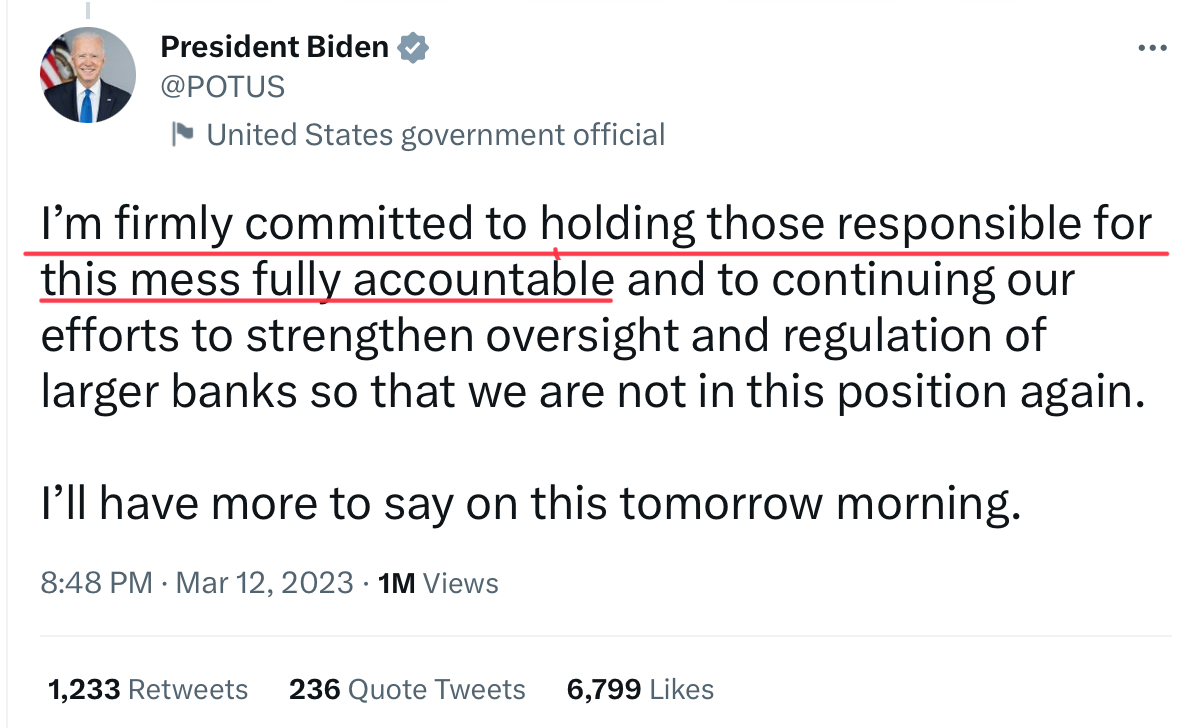Screen dimensions: 1193x728
Task: Click the United States government official label
Action: [436, 135]
